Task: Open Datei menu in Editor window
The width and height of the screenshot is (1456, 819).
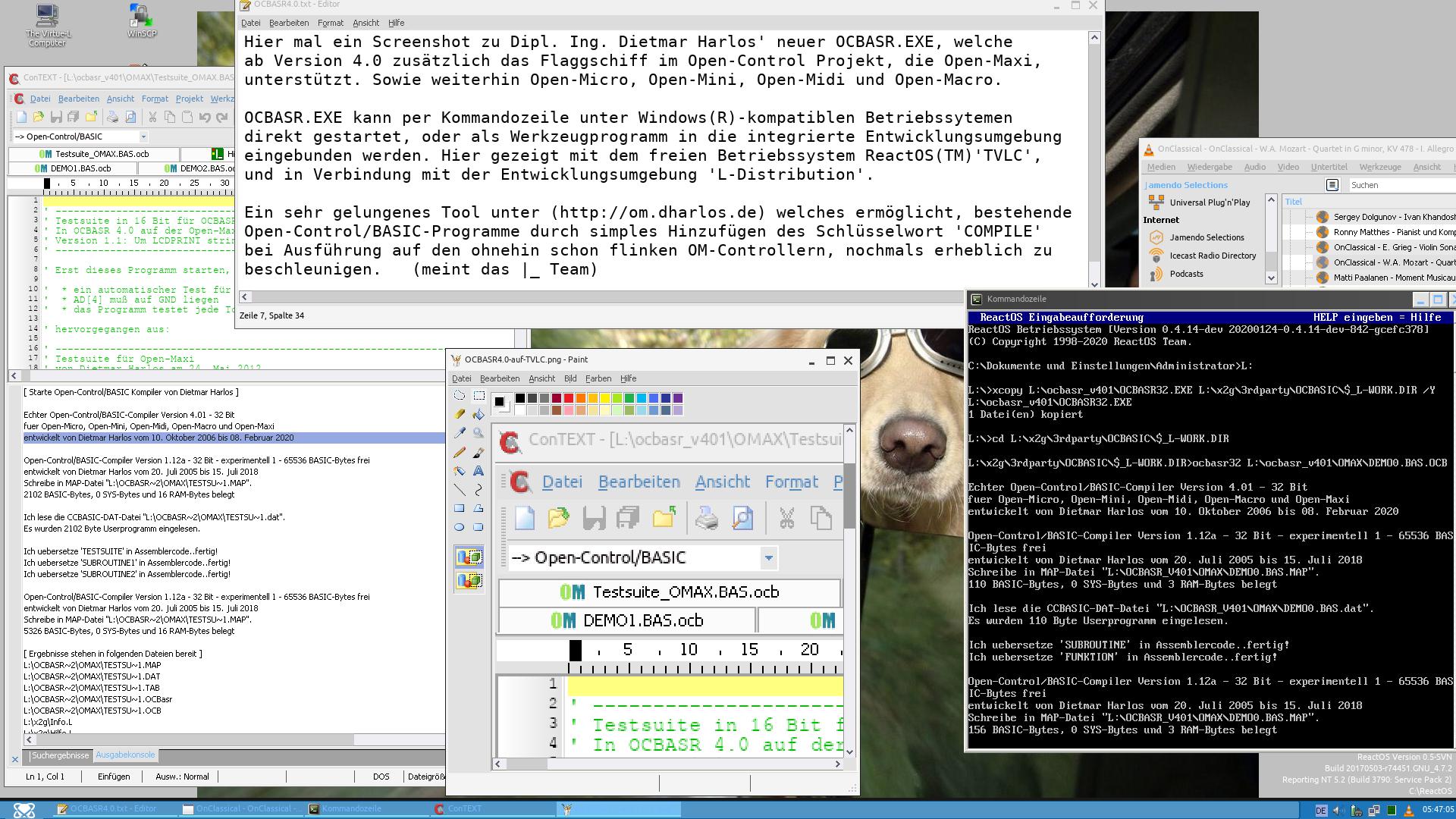Action: [250, 23]
